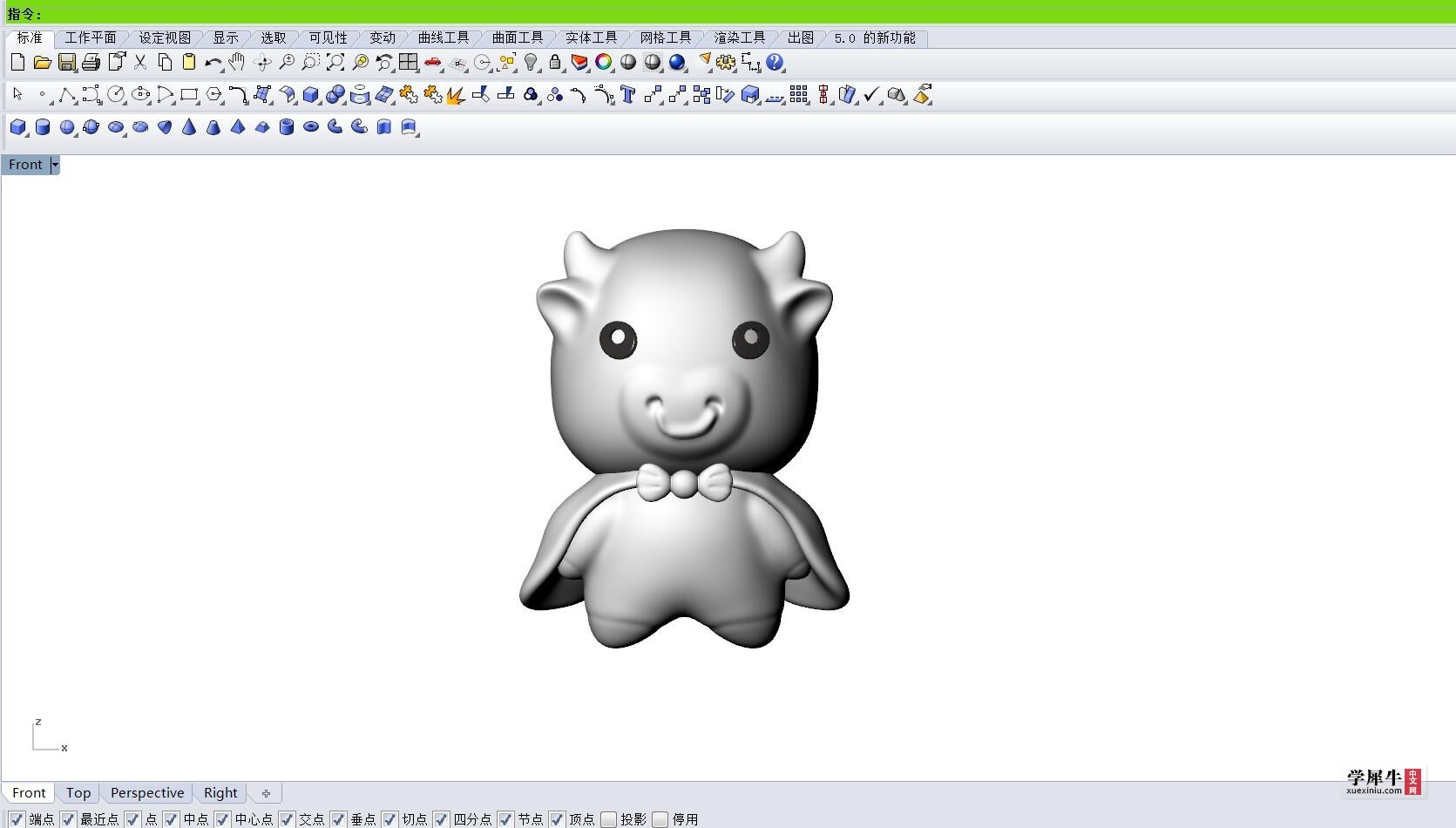1456x828 pixels.
Task: Toggle the 中心点 osnap checkbox
Action: (222, 819)
